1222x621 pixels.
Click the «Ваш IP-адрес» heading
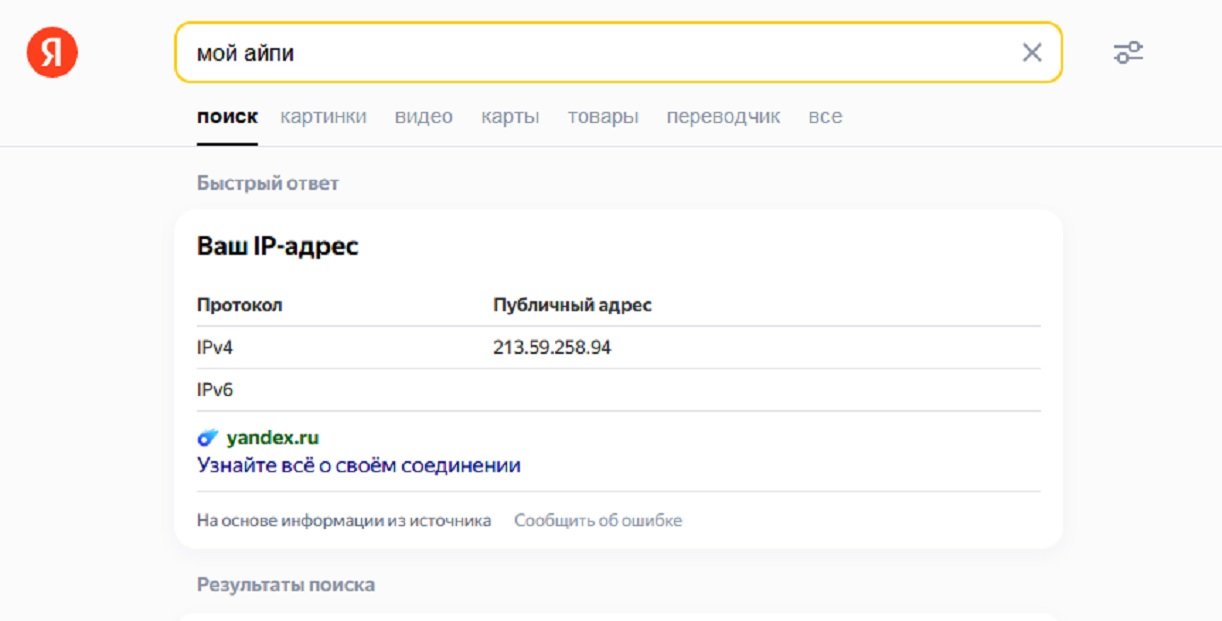click(277, 246)
